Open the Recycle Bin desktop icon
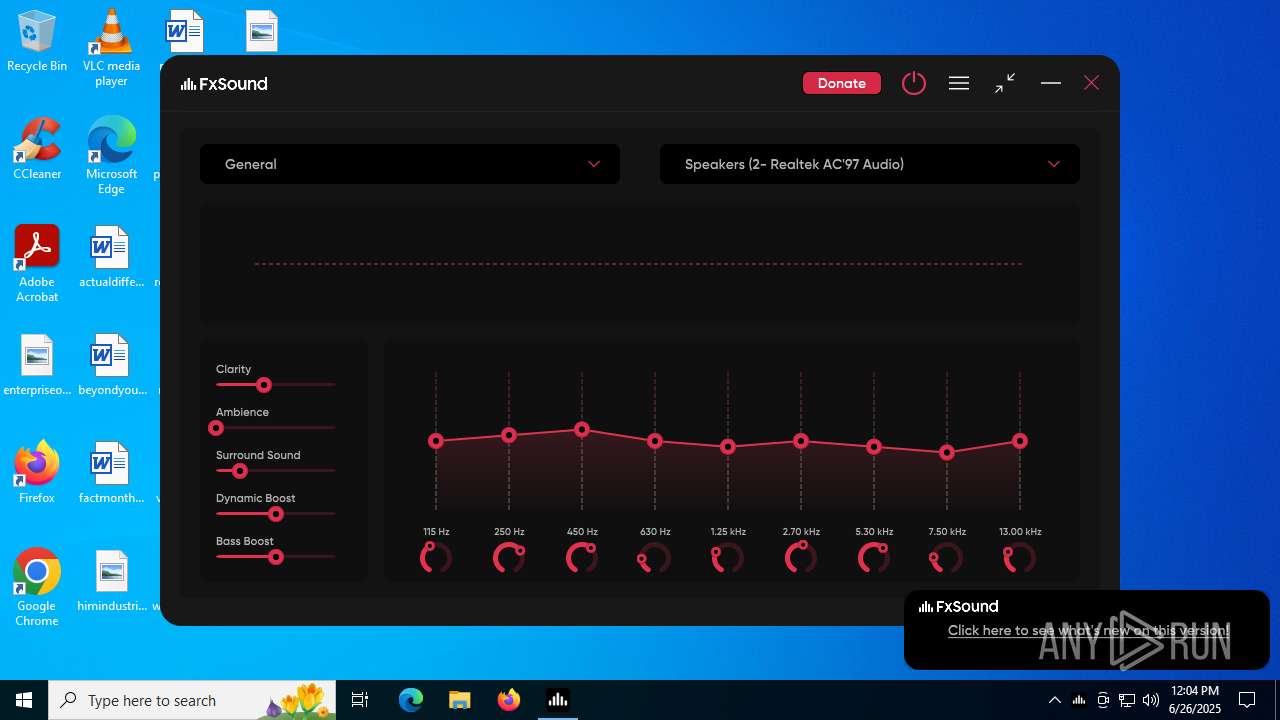The width and height of the screenshot is (1280, 720). [x=37, y=42]
